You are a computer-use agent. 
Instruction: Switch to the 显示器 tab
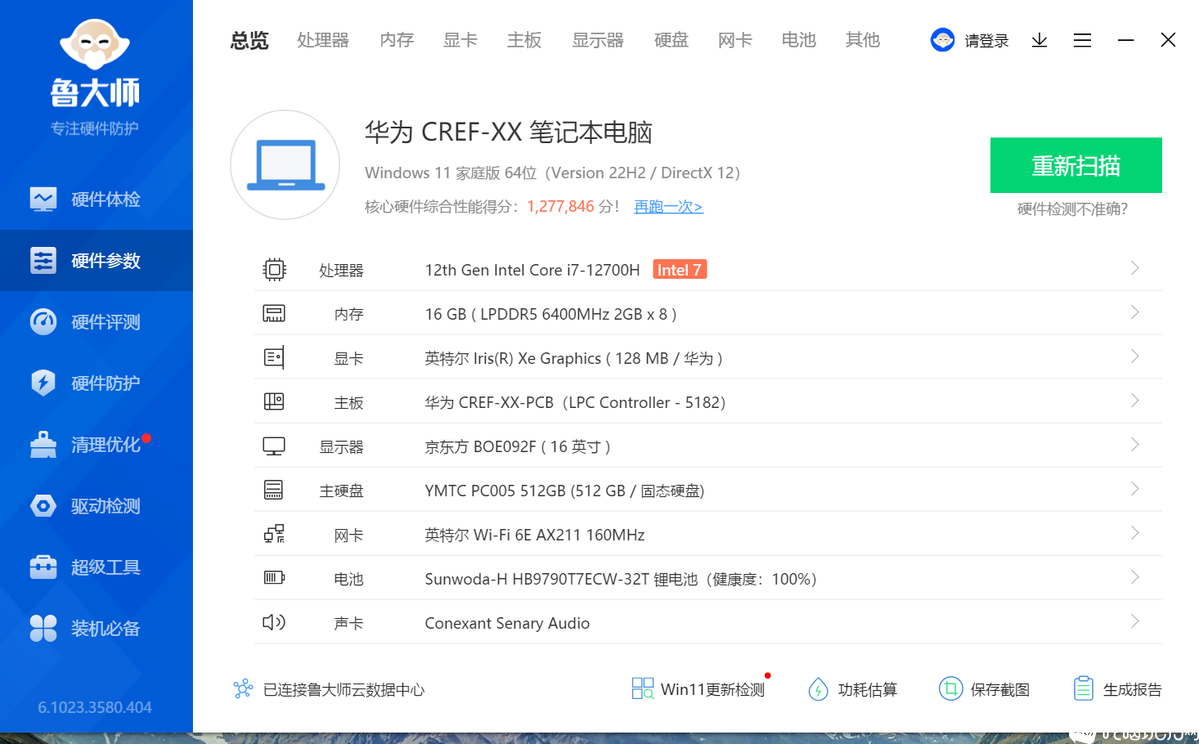[x=598, y=41]
